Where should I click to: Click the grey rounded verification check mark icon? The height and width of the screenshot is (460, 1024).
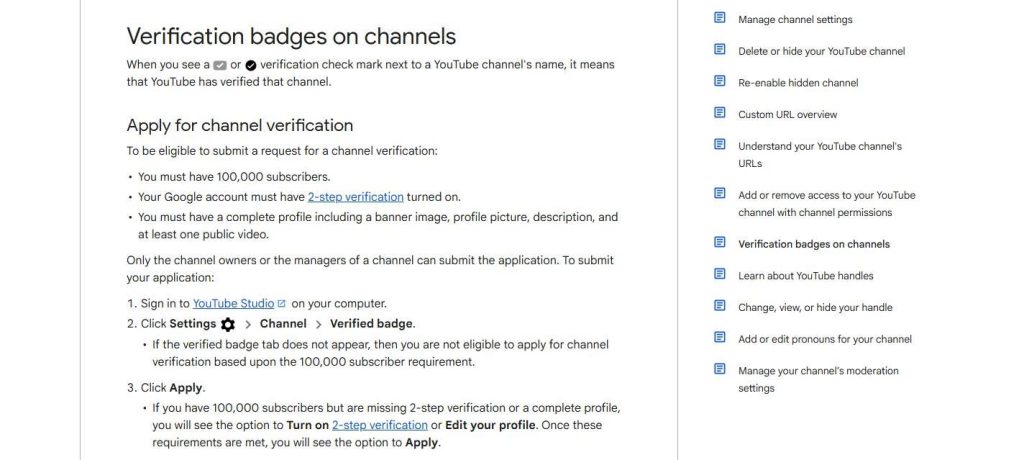[220, 65]
